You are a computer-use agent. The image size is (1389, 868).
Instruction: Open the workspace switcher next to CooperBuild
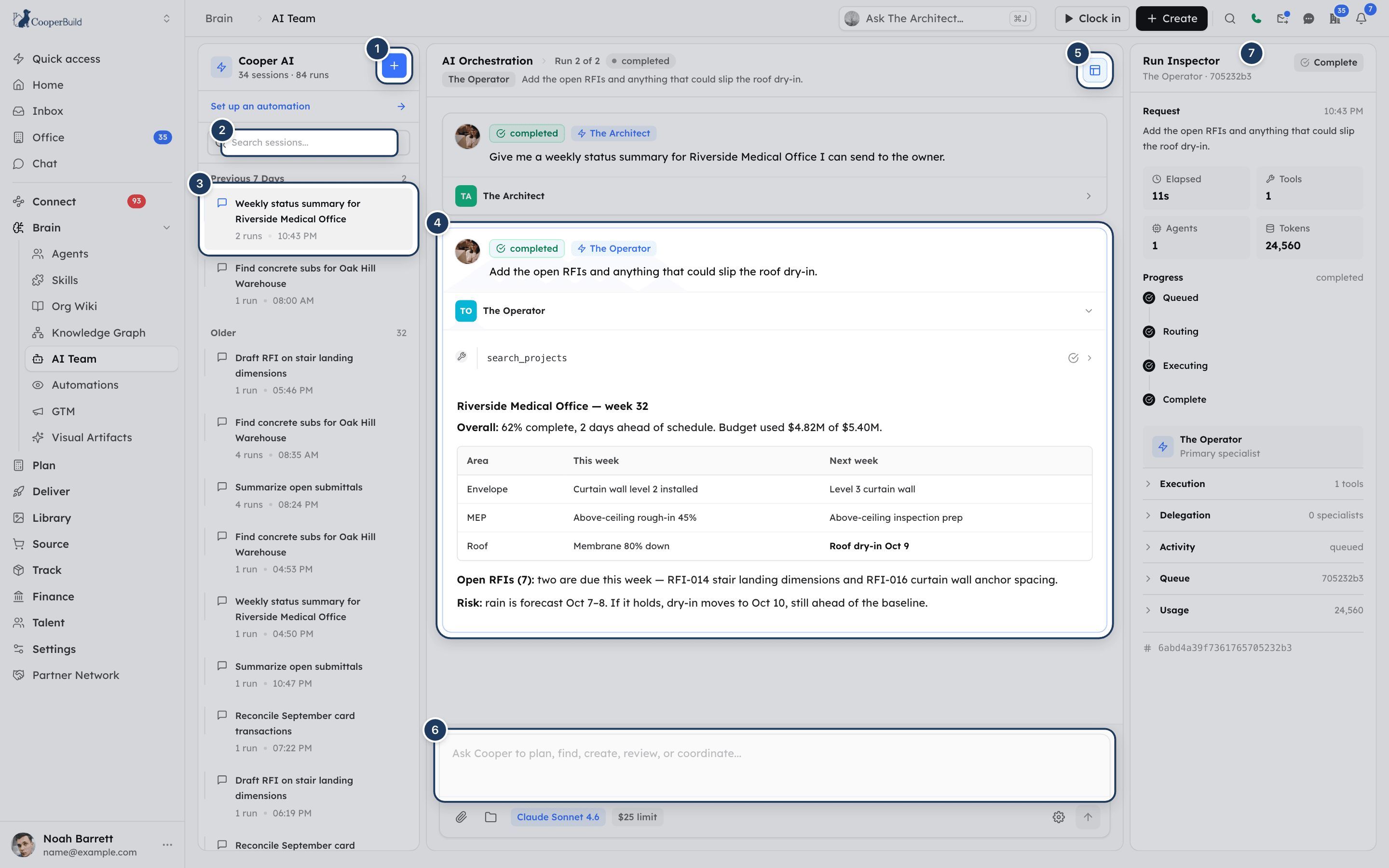pos(166,18)
